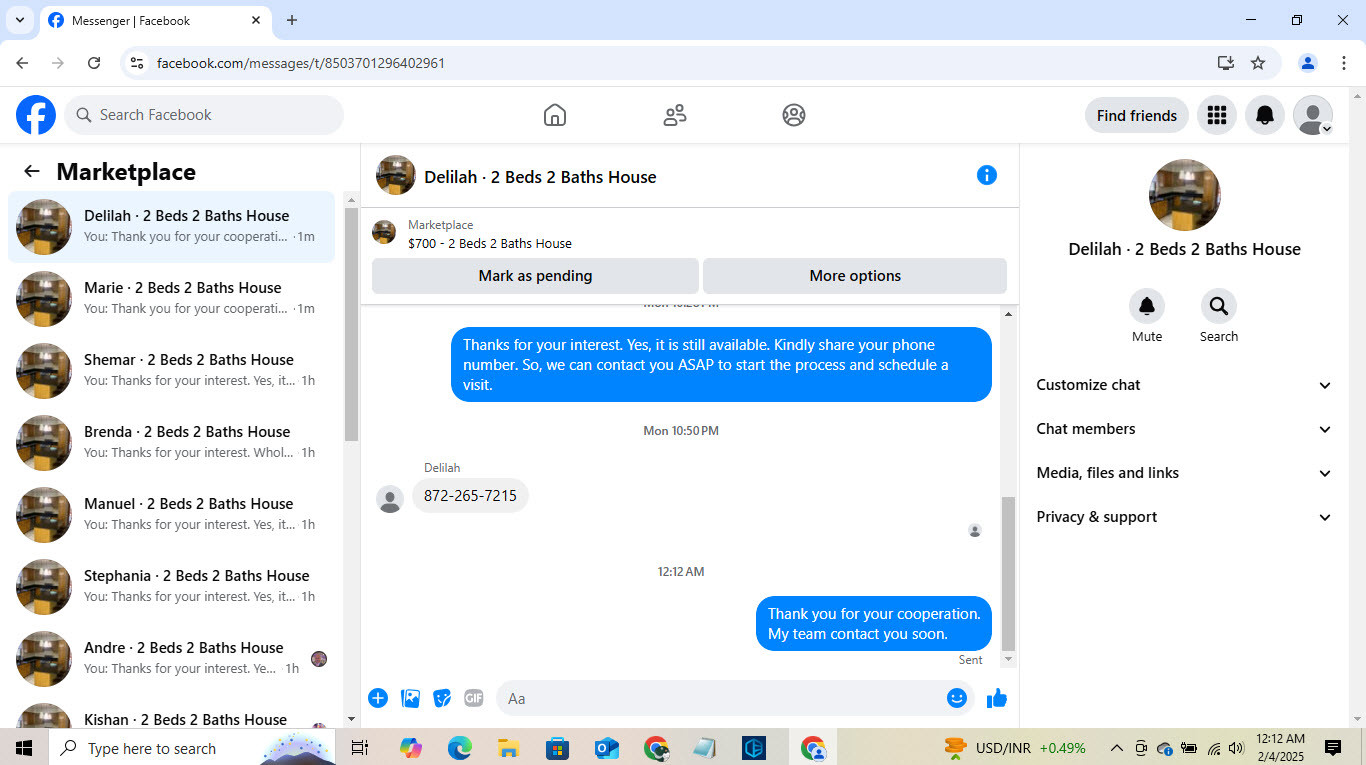Choose a GIF in the composer
The image size is (1366, 765).
point(474,698)
